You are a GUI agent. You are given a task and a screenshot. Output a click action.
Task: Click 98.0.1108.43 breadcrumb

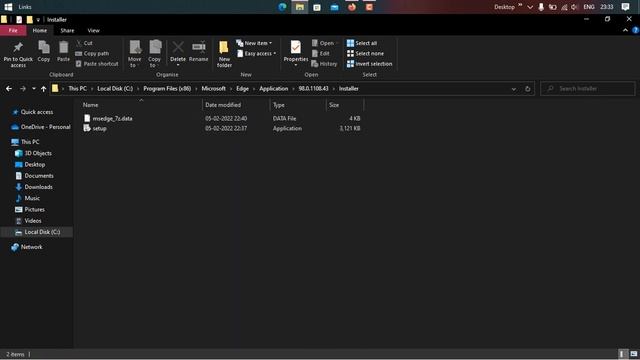pyautogui.click(x=313, y=89)
